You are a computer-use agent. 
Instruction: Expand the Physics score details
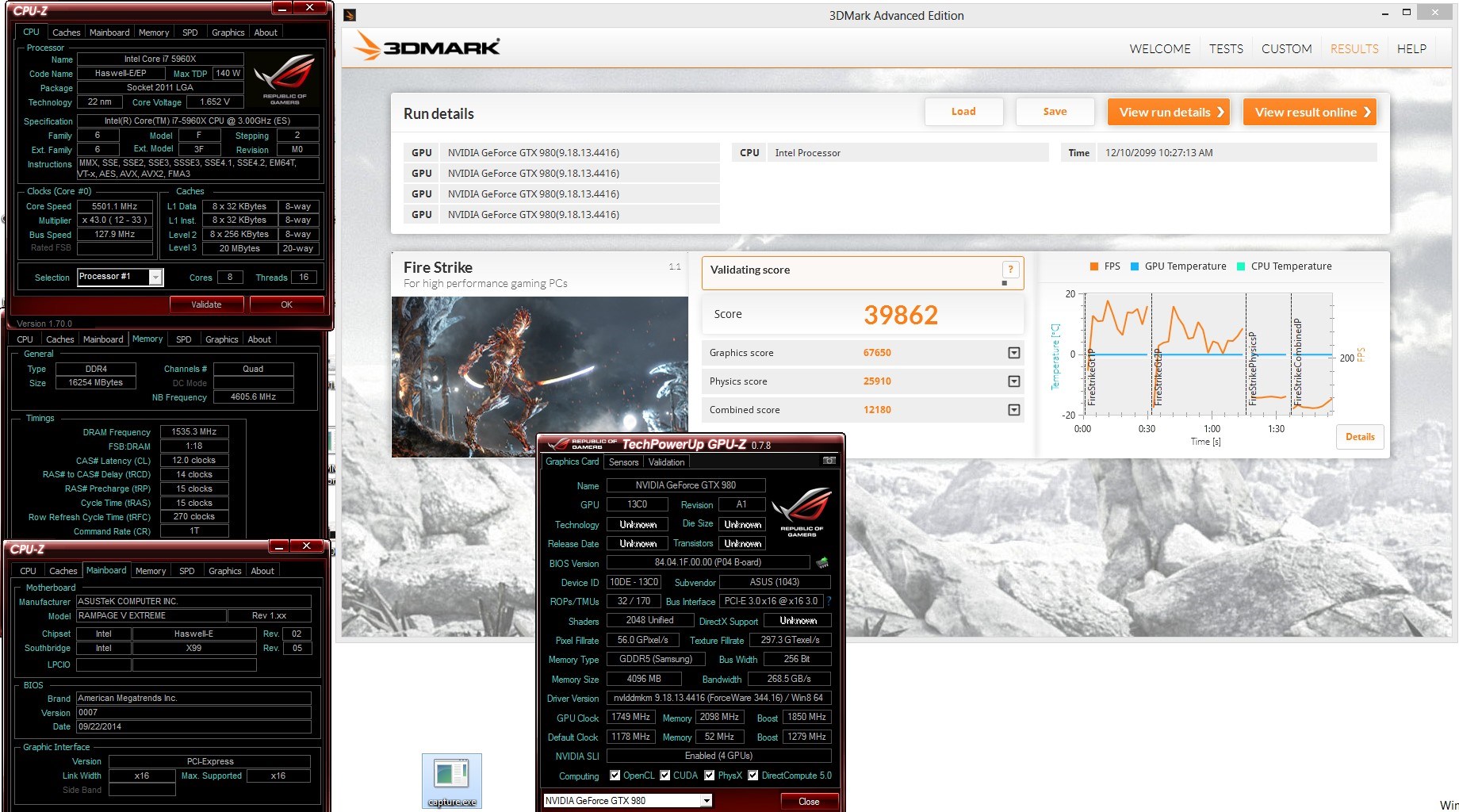(x=1013, y=381)
